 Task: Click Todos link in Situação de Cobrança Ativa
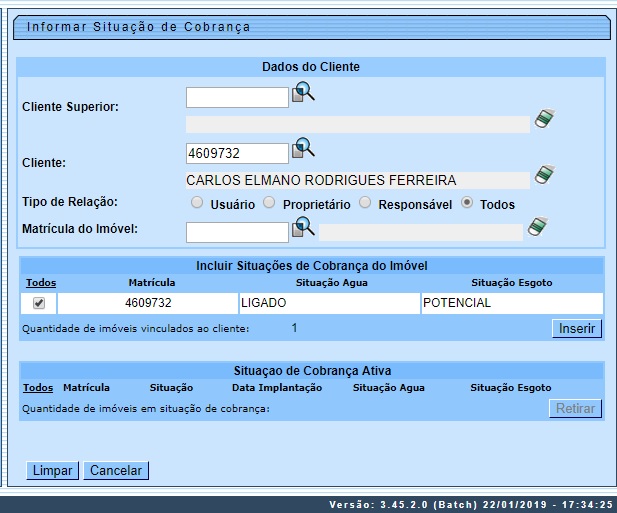click(38, 387)
